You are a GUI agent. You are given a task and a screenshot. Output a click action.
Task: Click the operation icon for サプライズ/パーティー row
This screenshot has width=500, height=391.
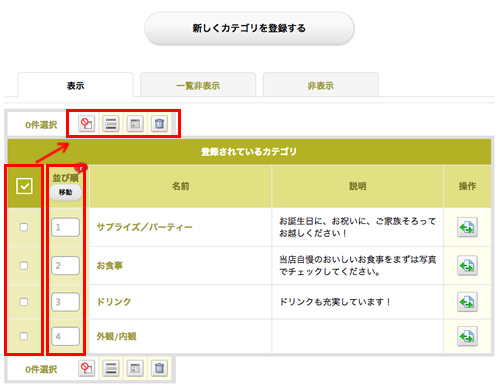(467, 227)
